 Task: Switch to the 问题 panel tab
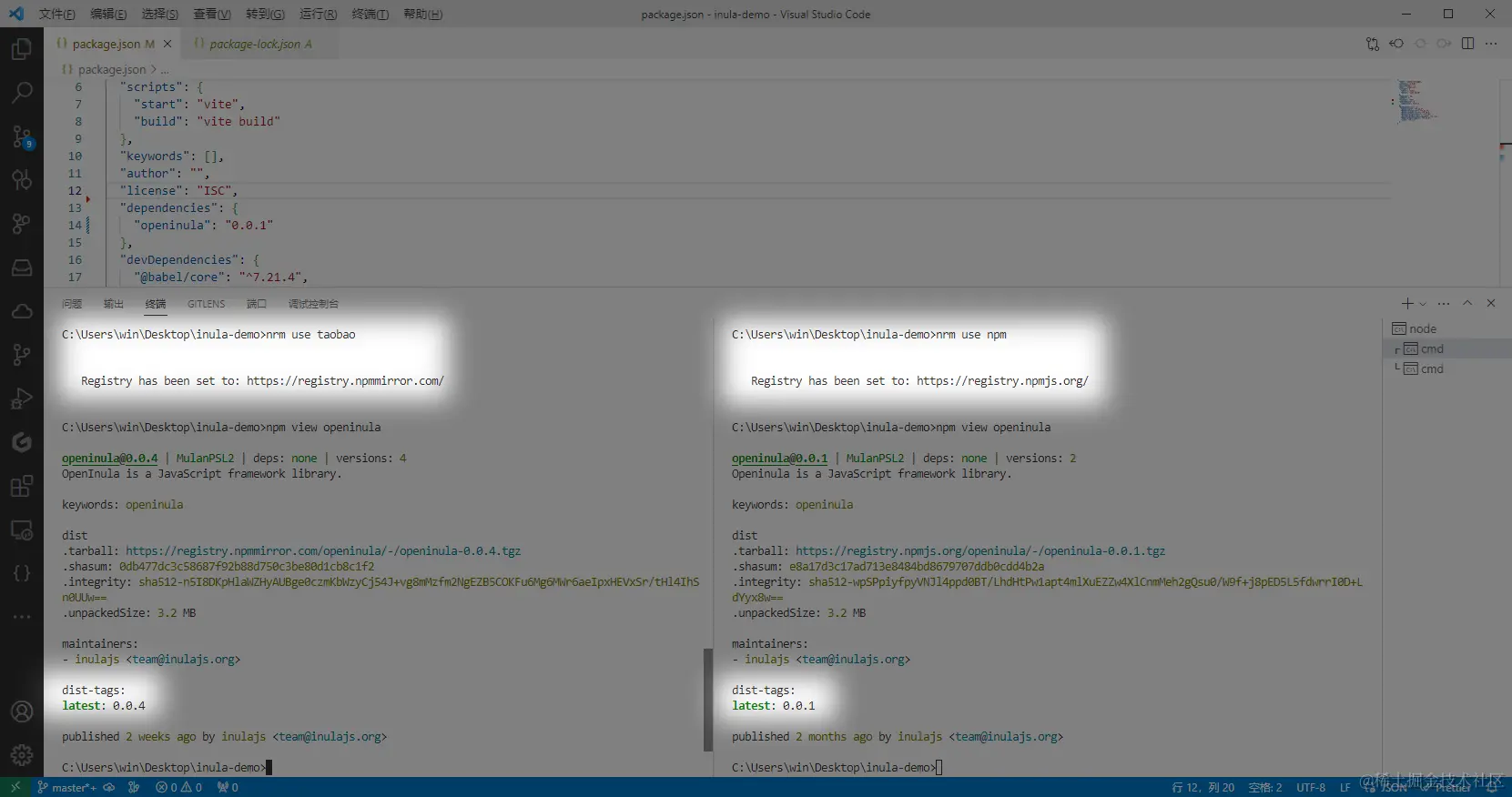tap(72, 304)
